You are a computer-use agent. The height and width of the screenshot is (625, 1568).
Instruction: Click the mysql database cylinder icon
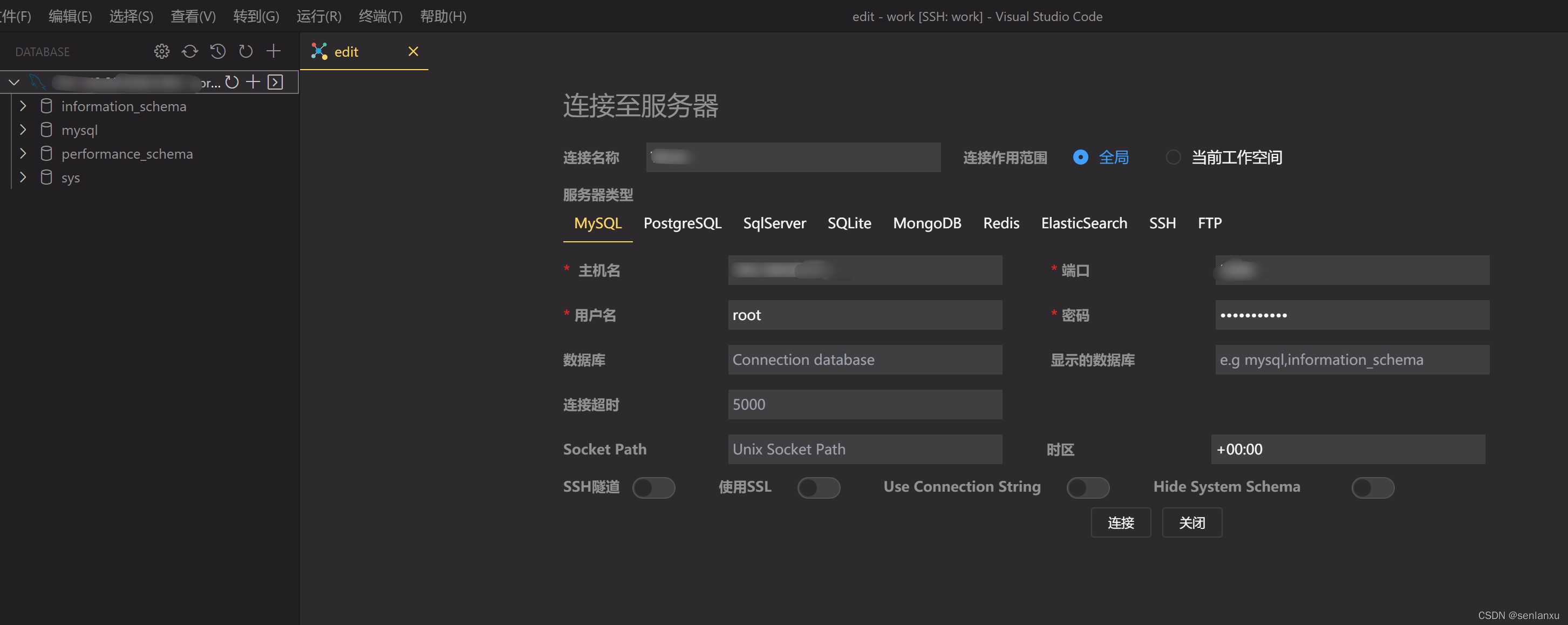pyautogui.click(x=46, y=130)
